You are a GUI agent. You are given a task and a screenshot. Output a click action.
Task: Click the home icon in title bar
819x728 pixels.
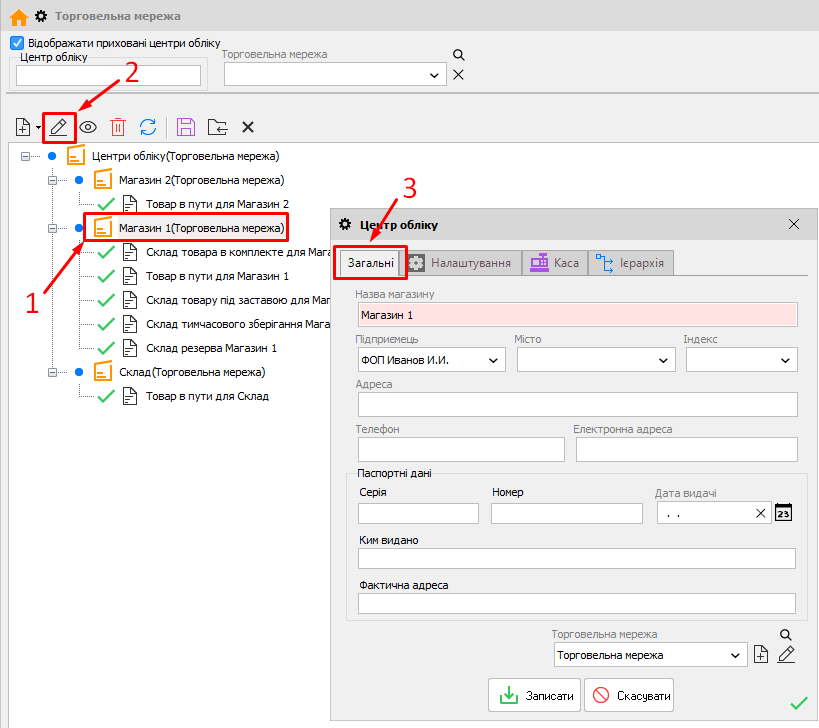click(x=17, y=16)
